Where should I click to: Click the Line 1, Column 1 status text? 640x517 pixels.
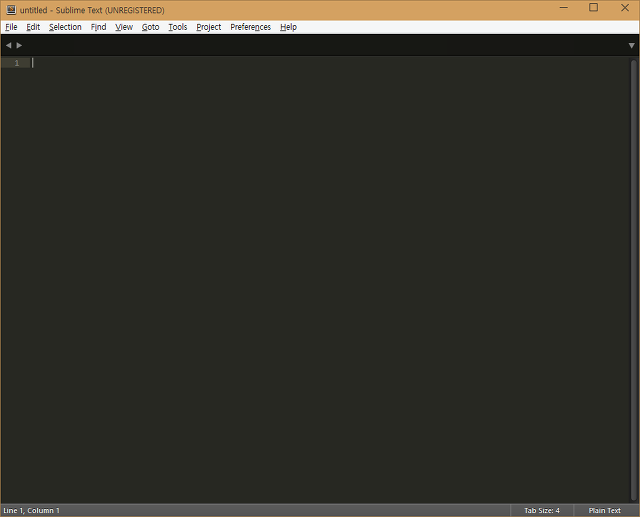click(x=31, y=510)
